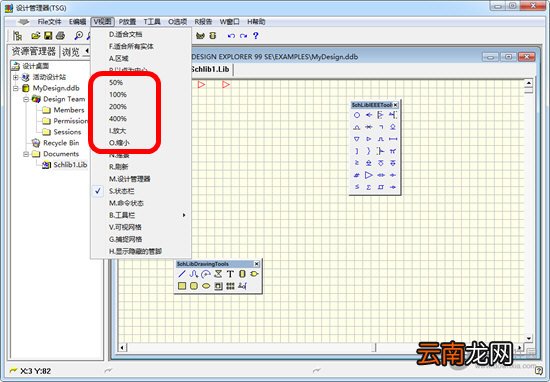Screen dimensions: 550x382
Task: Select the sigma IEEE symbol
Action: 369,187
